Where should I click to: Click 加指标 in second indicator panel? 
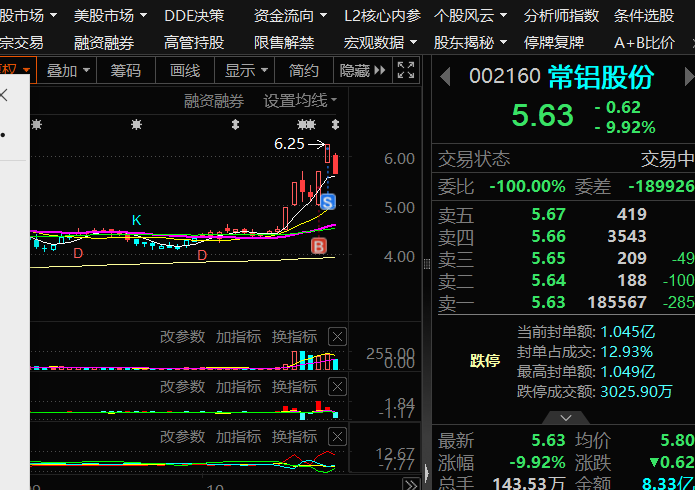[238, 387]
